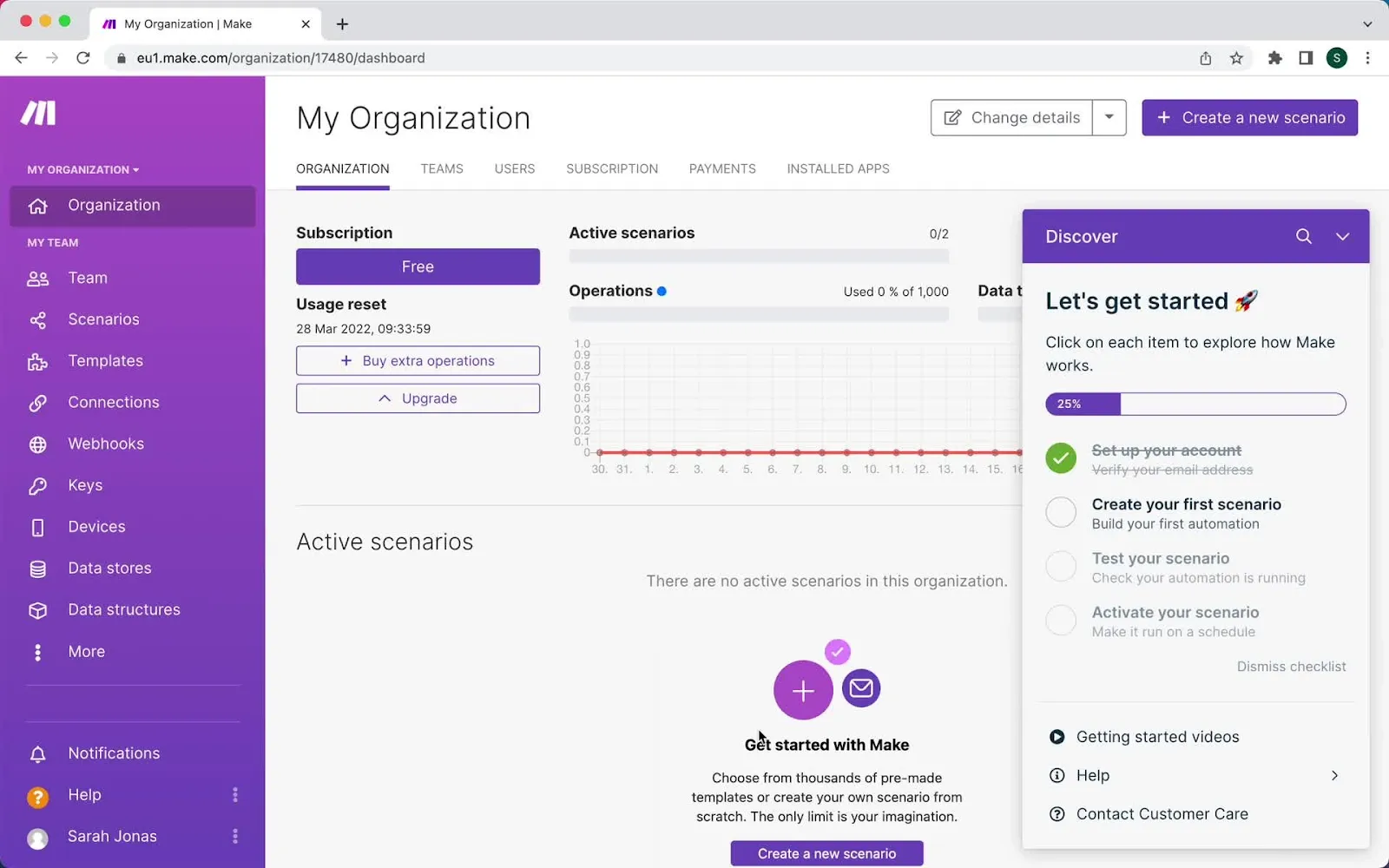Open the tab search chevron in Chrome

1367,24
